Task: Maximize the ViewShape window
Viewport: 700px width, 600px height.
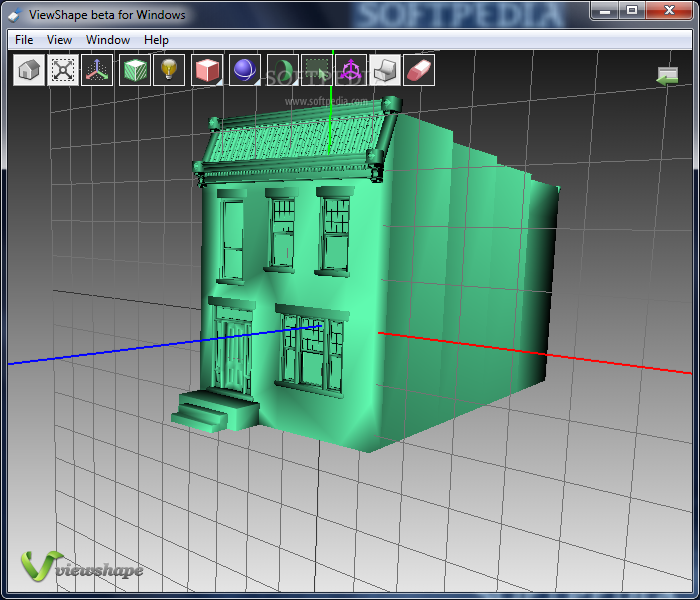Action: pyautogui.click(x=632, y=11)
